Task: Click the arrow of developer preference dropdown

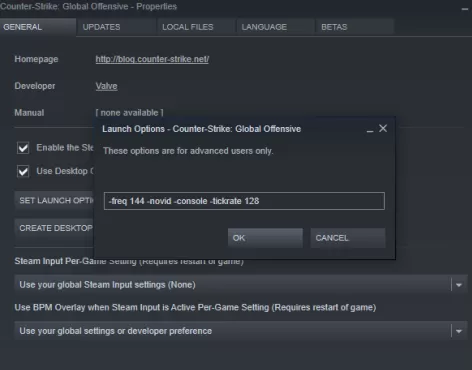Action: [x=459, y=331]
